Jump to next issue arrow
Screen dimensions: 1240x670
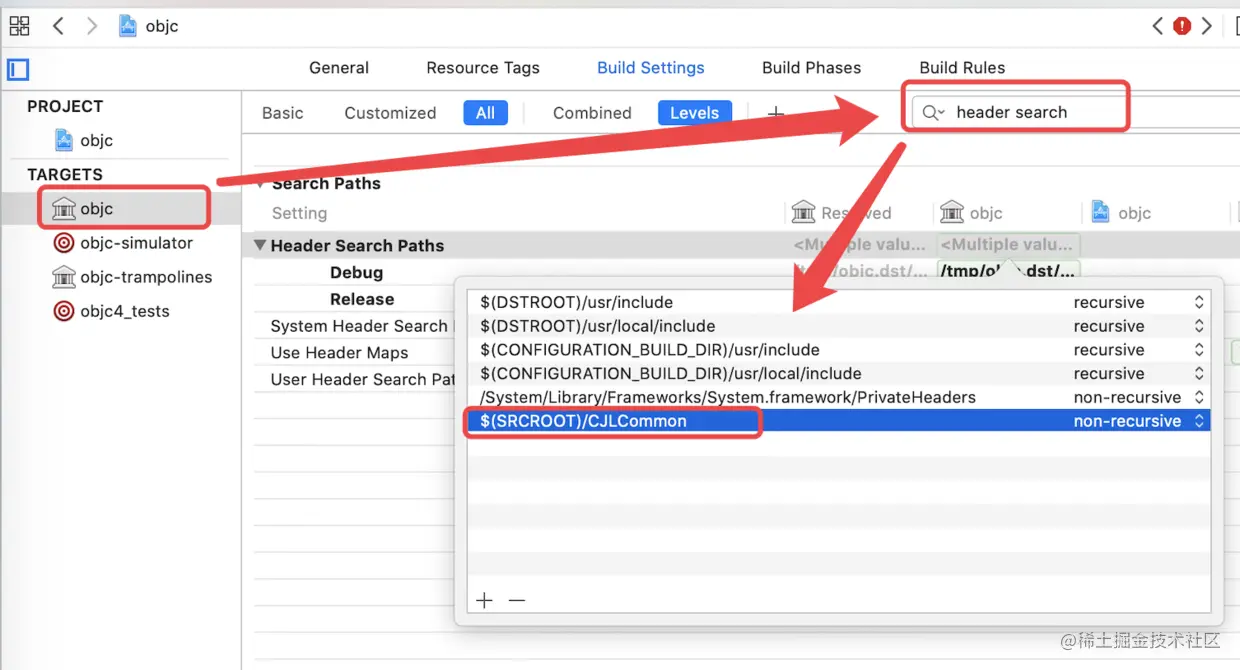[x=1207, y=26]
